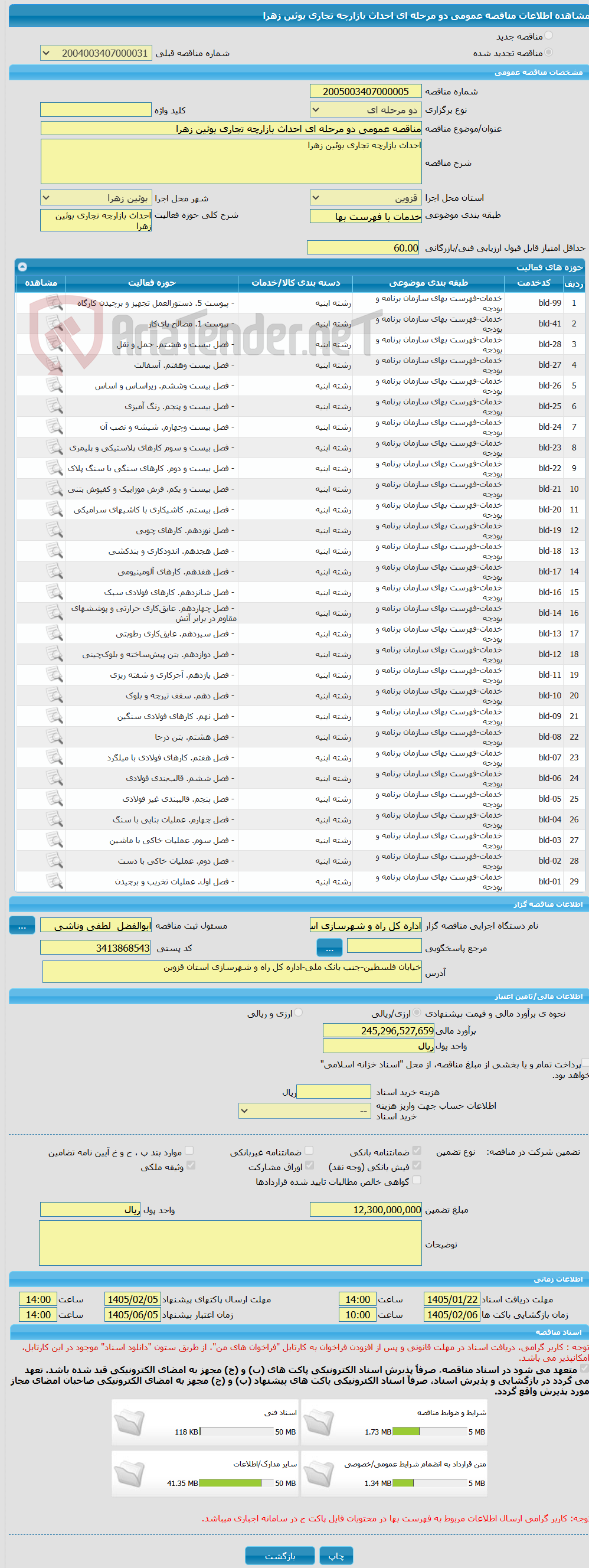The height and width of the screenshot is (1568, 589).
Task: Click the متن قرارداد size bar
Action: tap(431, 1482)
